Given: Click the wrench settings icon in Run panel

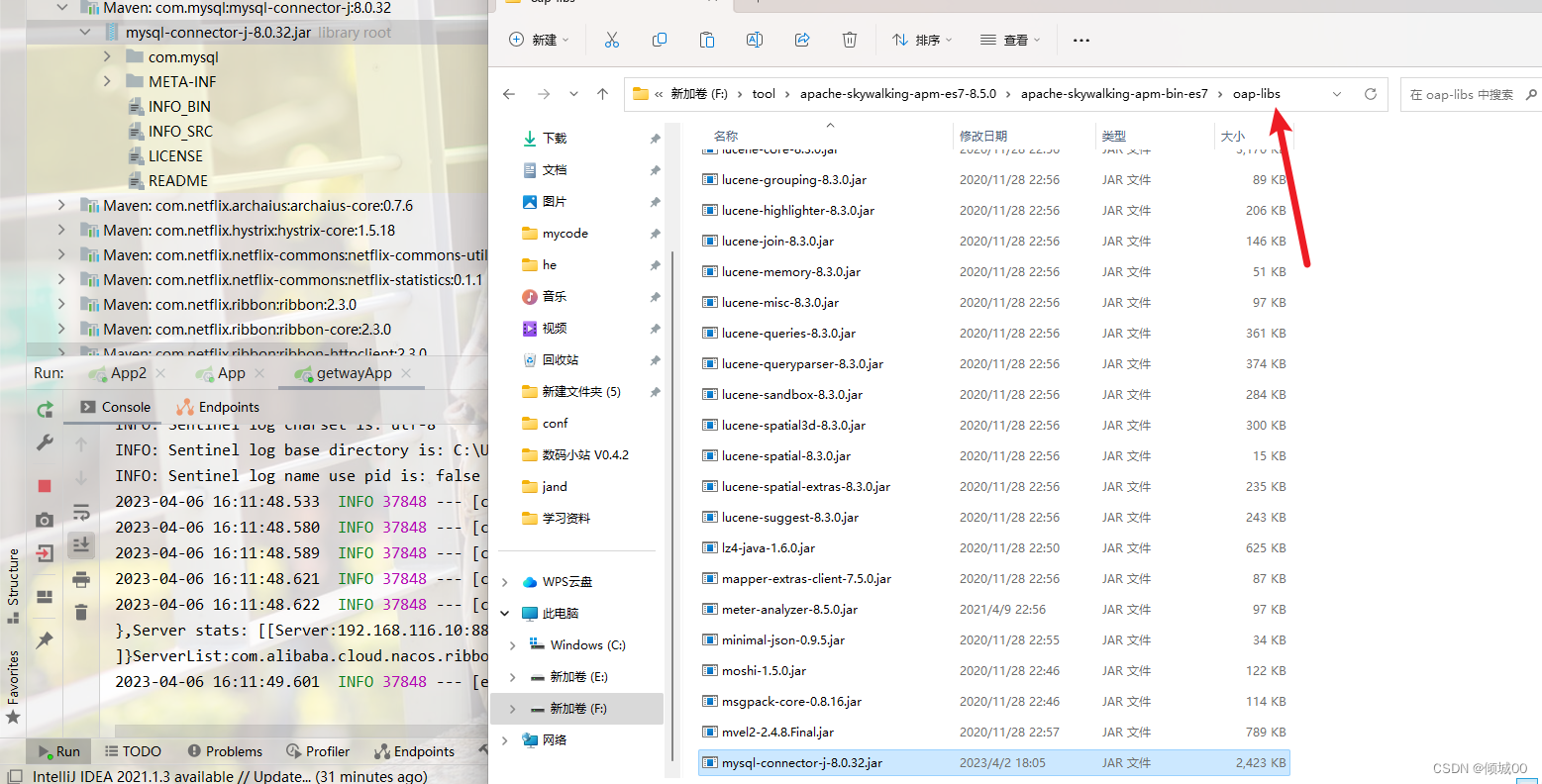Looking at the screenshot, I should pyautogui.click(x=45, y=442).
